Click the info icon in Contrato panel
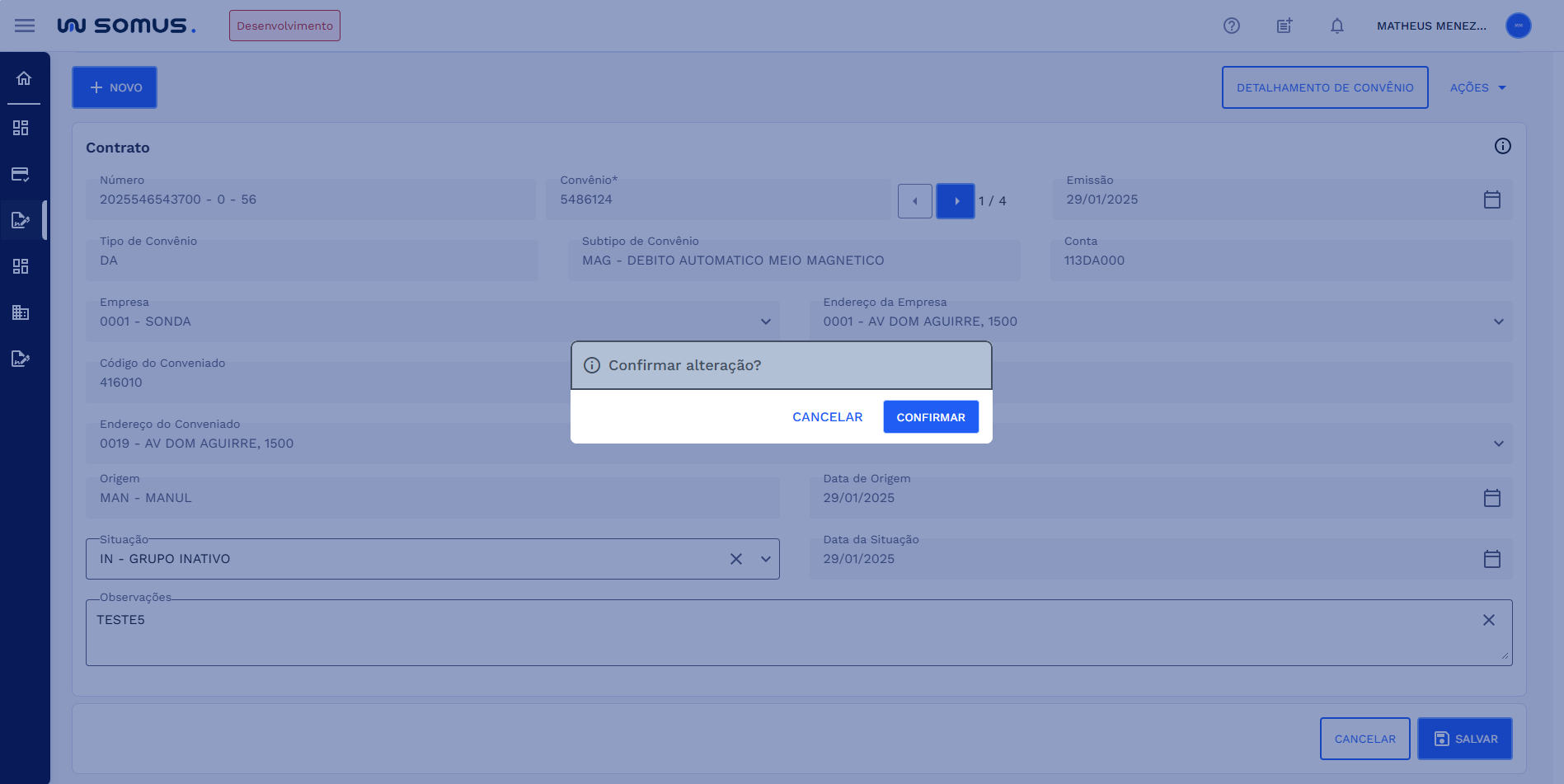Screen dimensions: 1564x784 click(1502, 146)
